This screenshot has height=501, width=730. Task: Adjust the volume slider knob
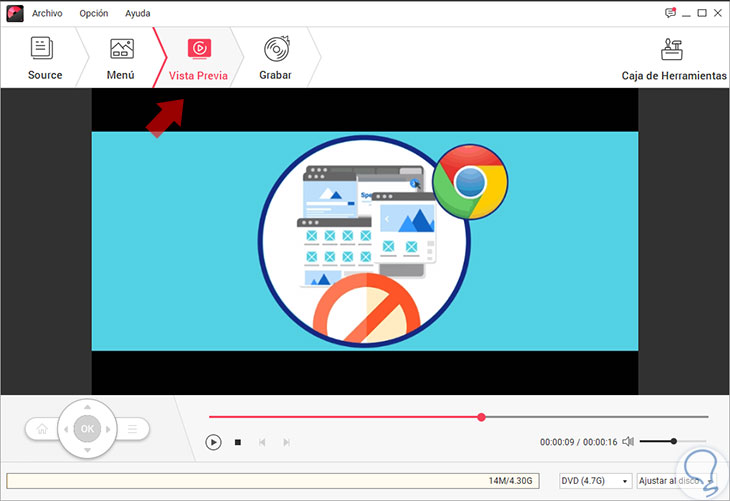click(x=674, y=441)
